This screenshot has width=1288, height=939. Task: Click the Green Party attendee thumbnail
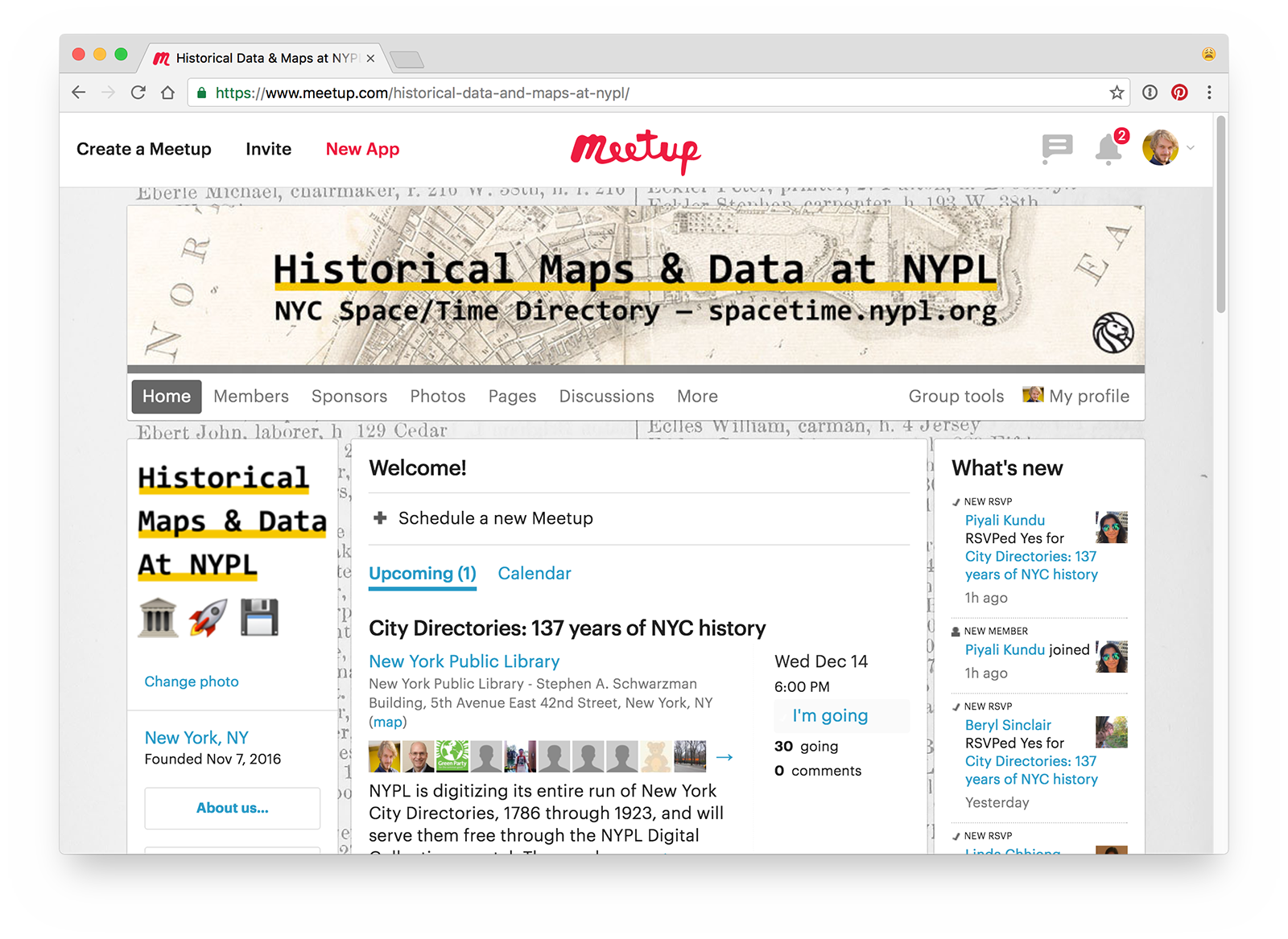coord(452,756)
